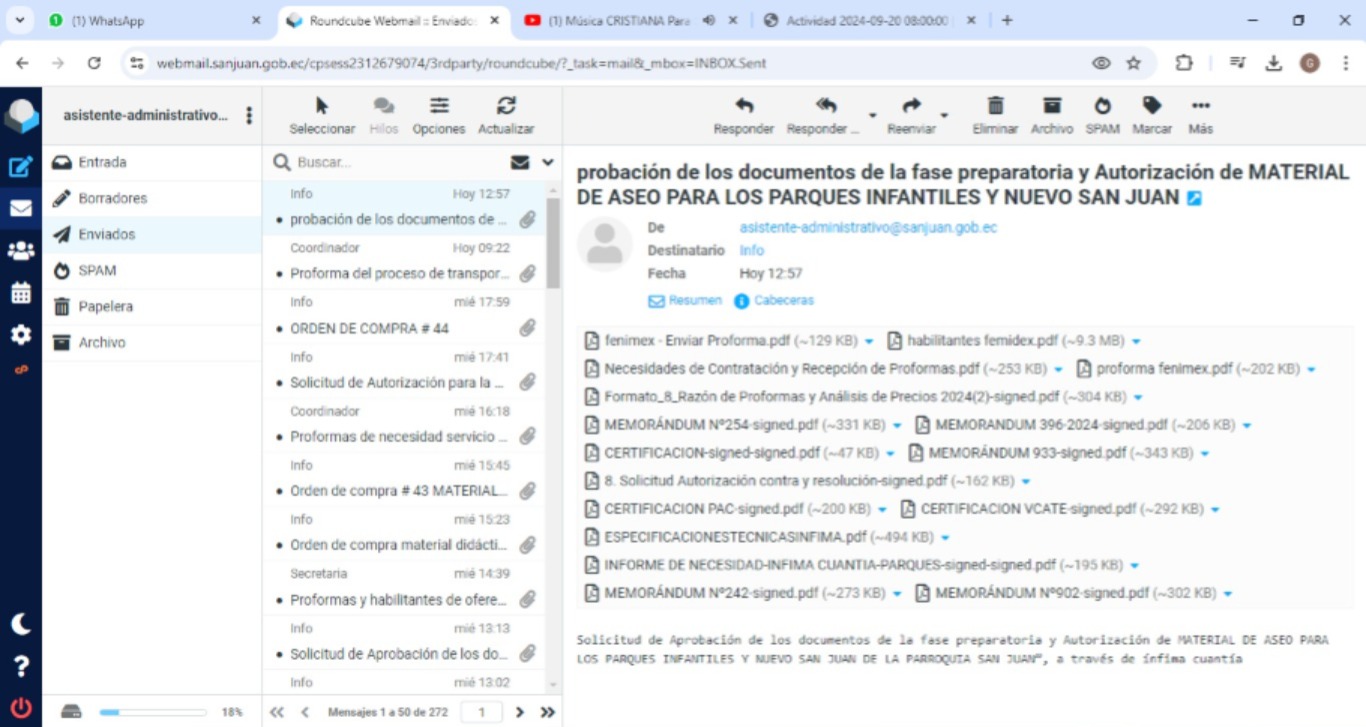Screen dimensions: 1366x727
Task: Open the Borradores folder
Action: tap(112, 198)
